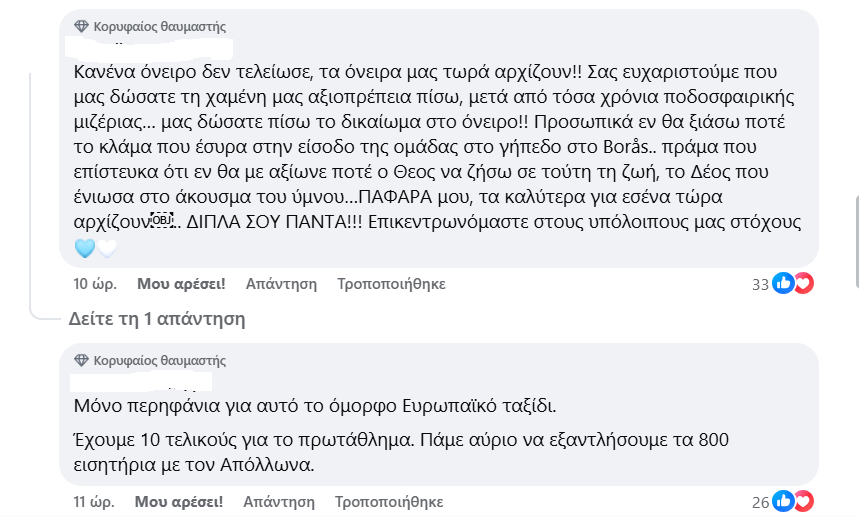Click the second comment's "Κορυφαίος θαυμαστής" label
This screenshot has height=517, width=859.
(159, 360)
